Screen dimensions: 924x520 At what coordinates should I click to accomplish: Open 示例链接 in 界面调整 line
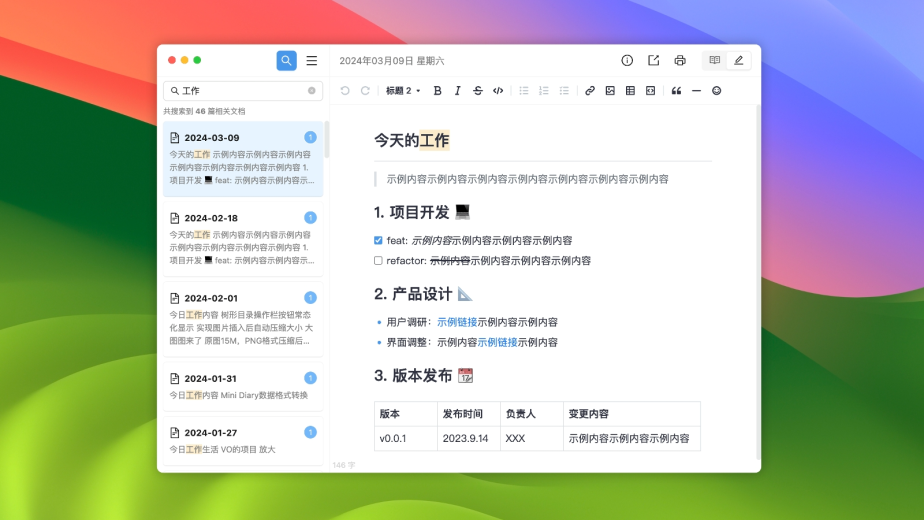[x=497, y=342]
